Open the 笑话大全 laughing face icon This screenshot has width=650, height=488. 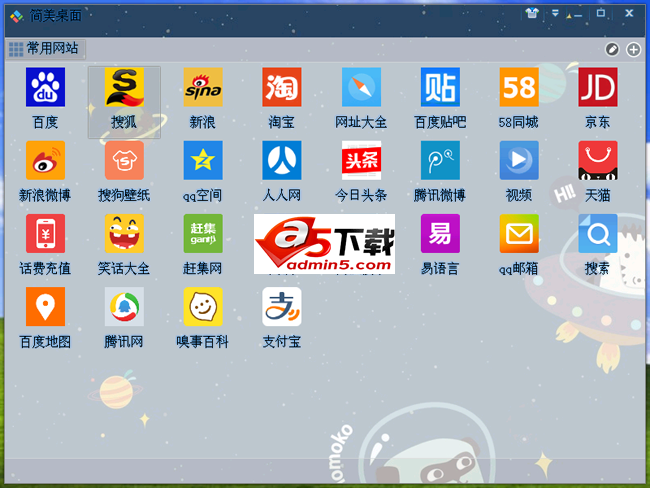coord(124,233)
